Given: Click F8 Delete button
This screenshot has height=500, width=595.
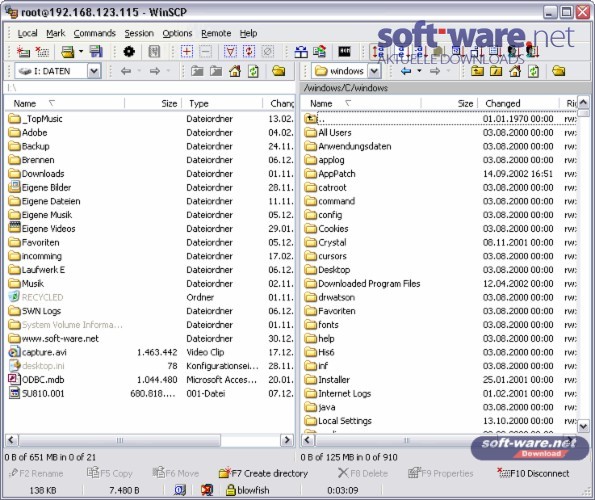Looking at the screenshot, I should click(x=362, y=473).
